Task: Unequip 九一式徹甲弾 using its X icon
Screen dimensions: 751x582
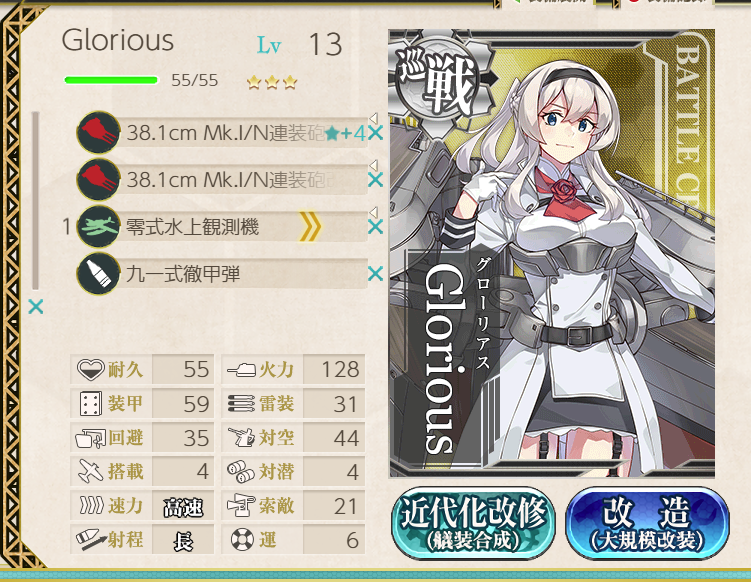Action: (x=376, y=274)
